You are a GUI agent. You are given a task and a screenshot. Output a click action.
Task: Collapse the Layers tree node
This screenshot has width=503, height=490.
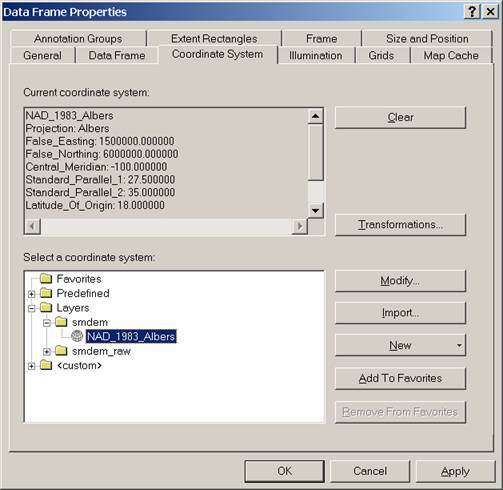pos(32,308)
